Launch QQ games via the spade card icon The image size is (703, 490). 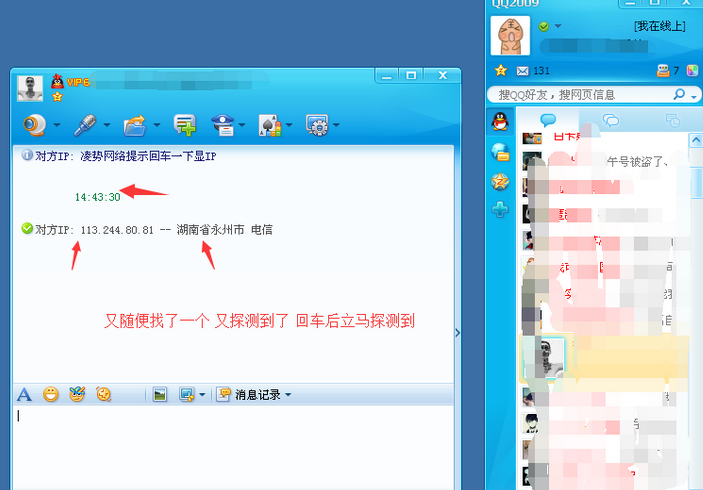coord(270,125)
